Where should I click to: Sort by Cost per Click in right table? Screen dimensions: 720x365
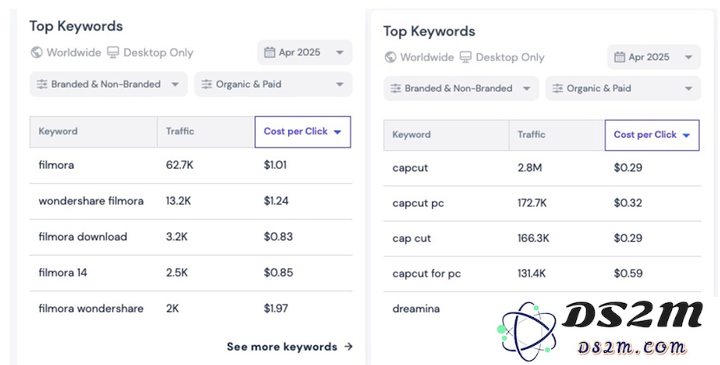click(652, 135)
